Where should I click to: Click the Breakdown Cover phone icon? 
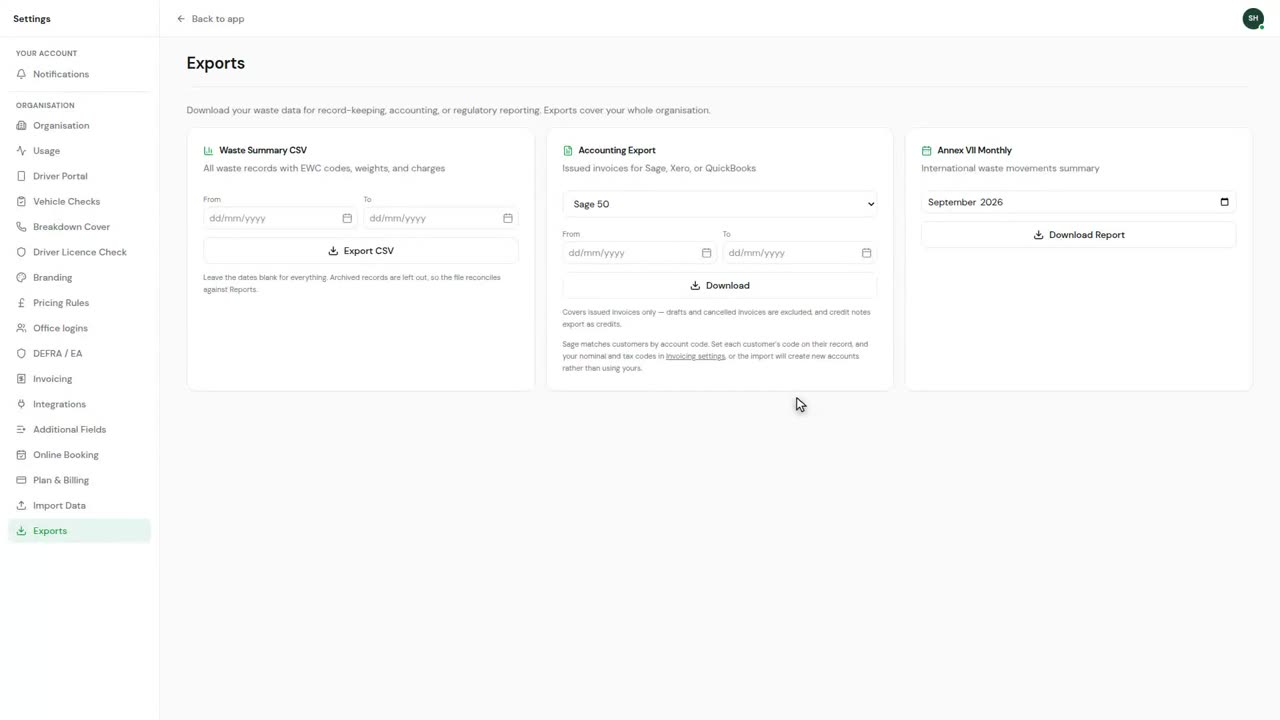pos(21,227)
